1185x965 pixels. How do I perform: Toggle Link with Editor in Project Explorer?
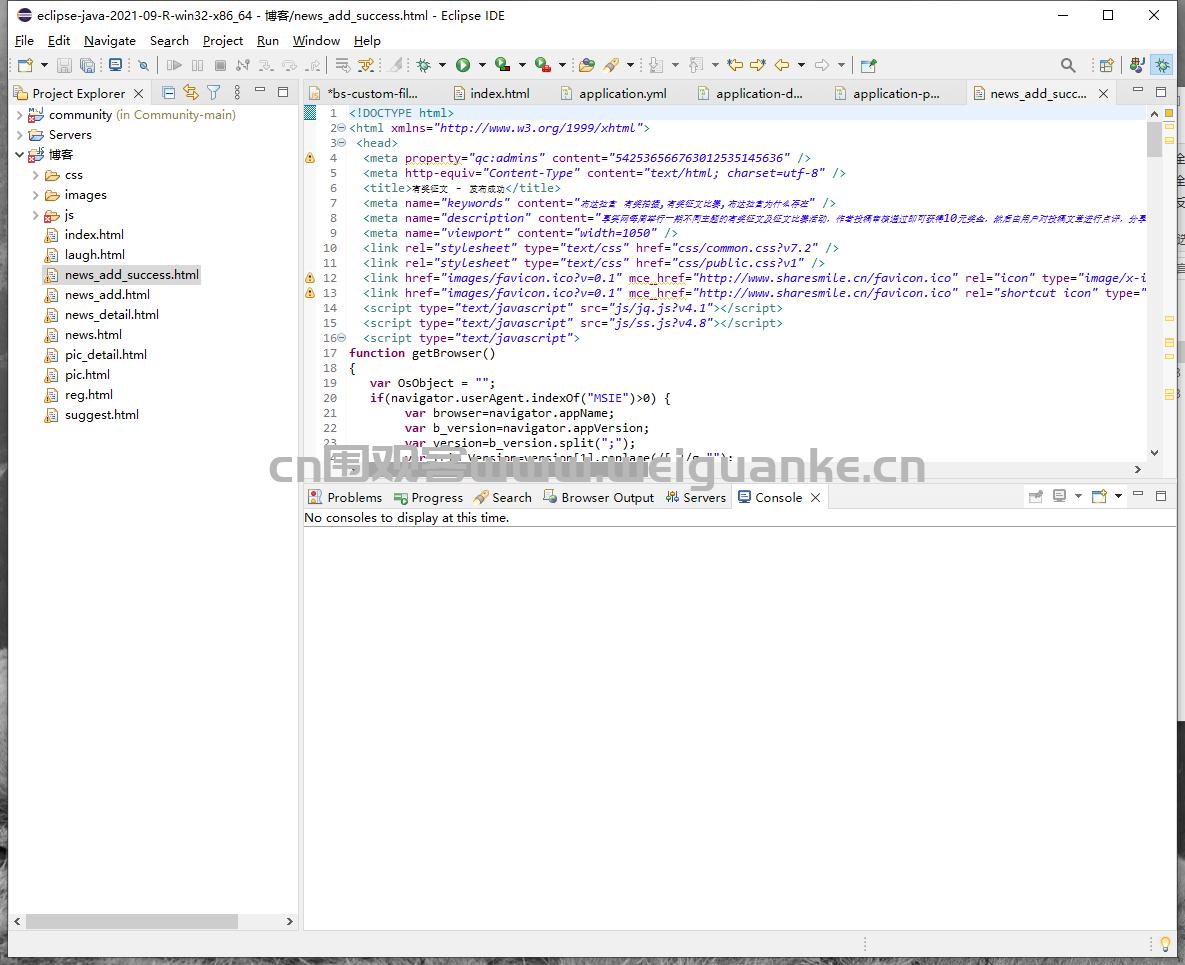pos(190,93)
